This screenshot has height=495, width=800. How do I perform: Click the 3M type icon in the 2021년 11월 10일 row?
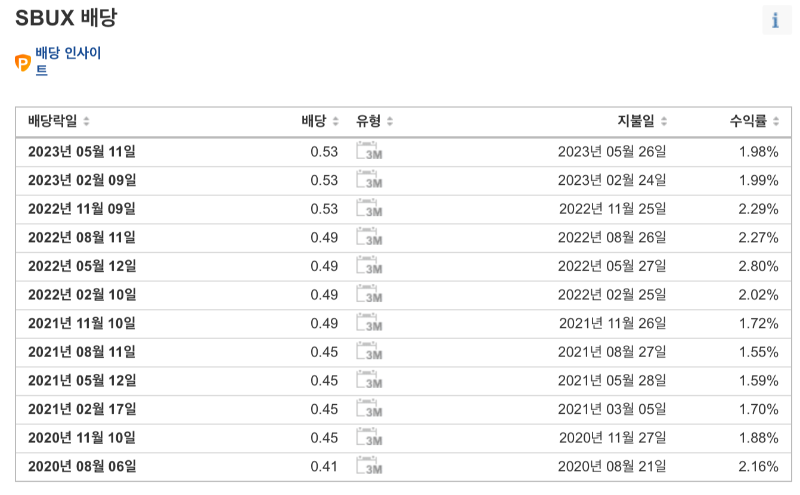click(x=369, y=323)
